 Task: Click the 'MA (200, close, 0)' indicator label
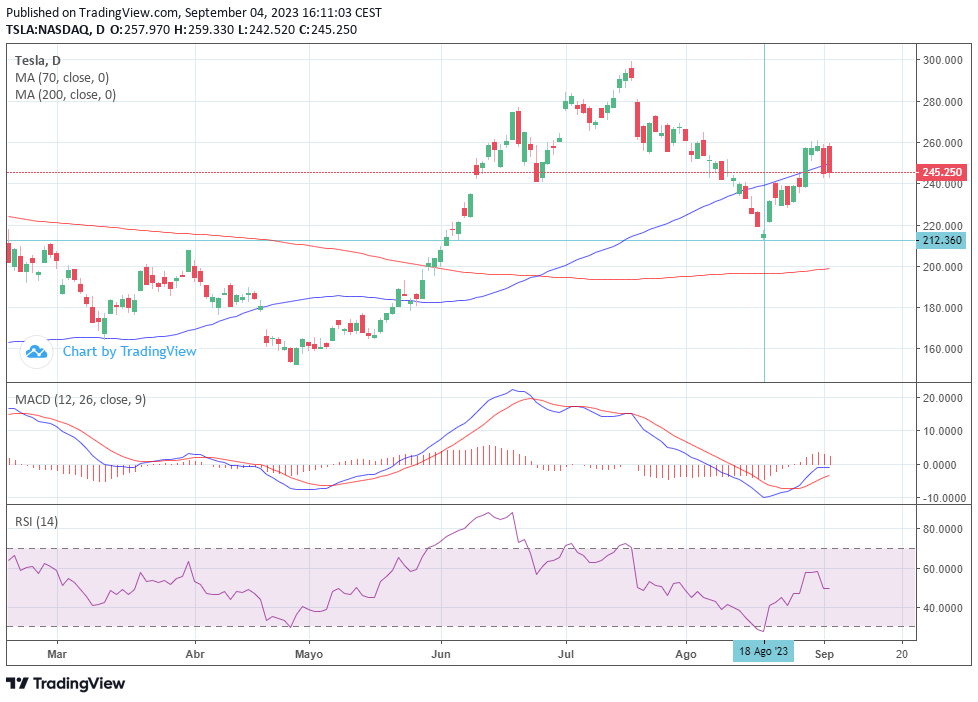tap(65, 95)
